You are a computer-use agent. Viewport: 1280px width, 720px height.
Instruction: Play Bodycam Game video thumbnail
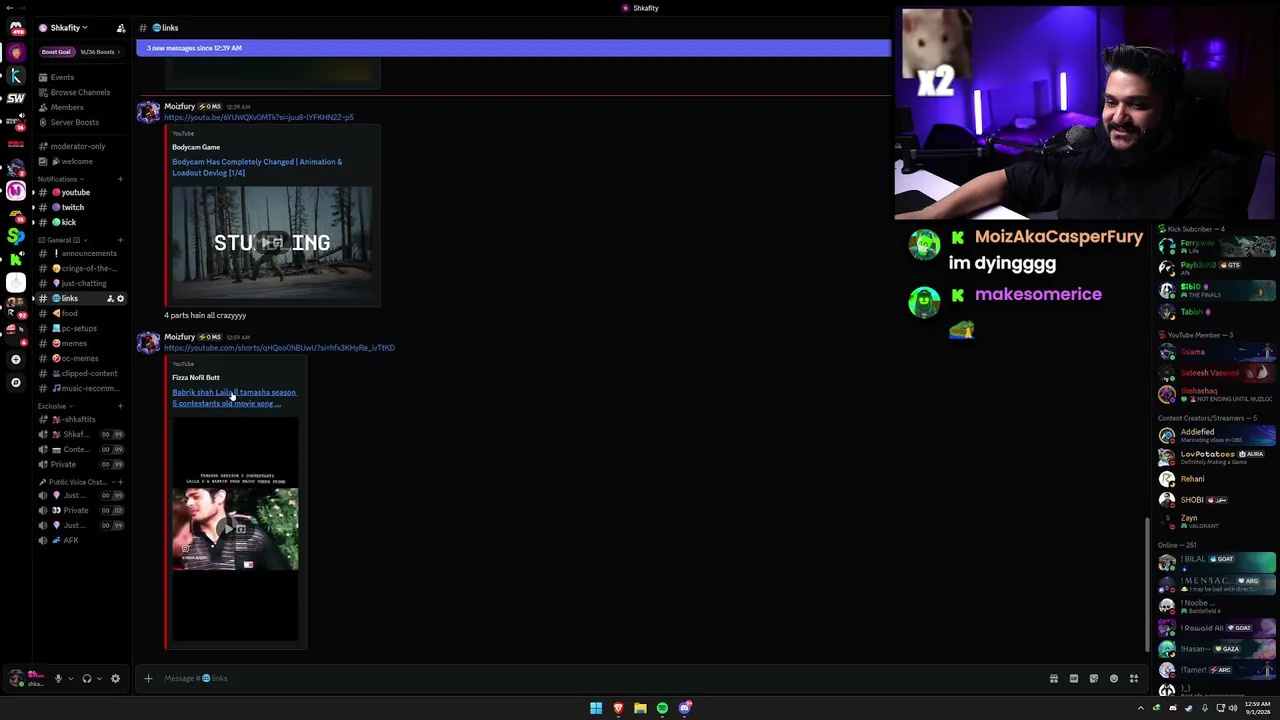(x=272, y=242)
